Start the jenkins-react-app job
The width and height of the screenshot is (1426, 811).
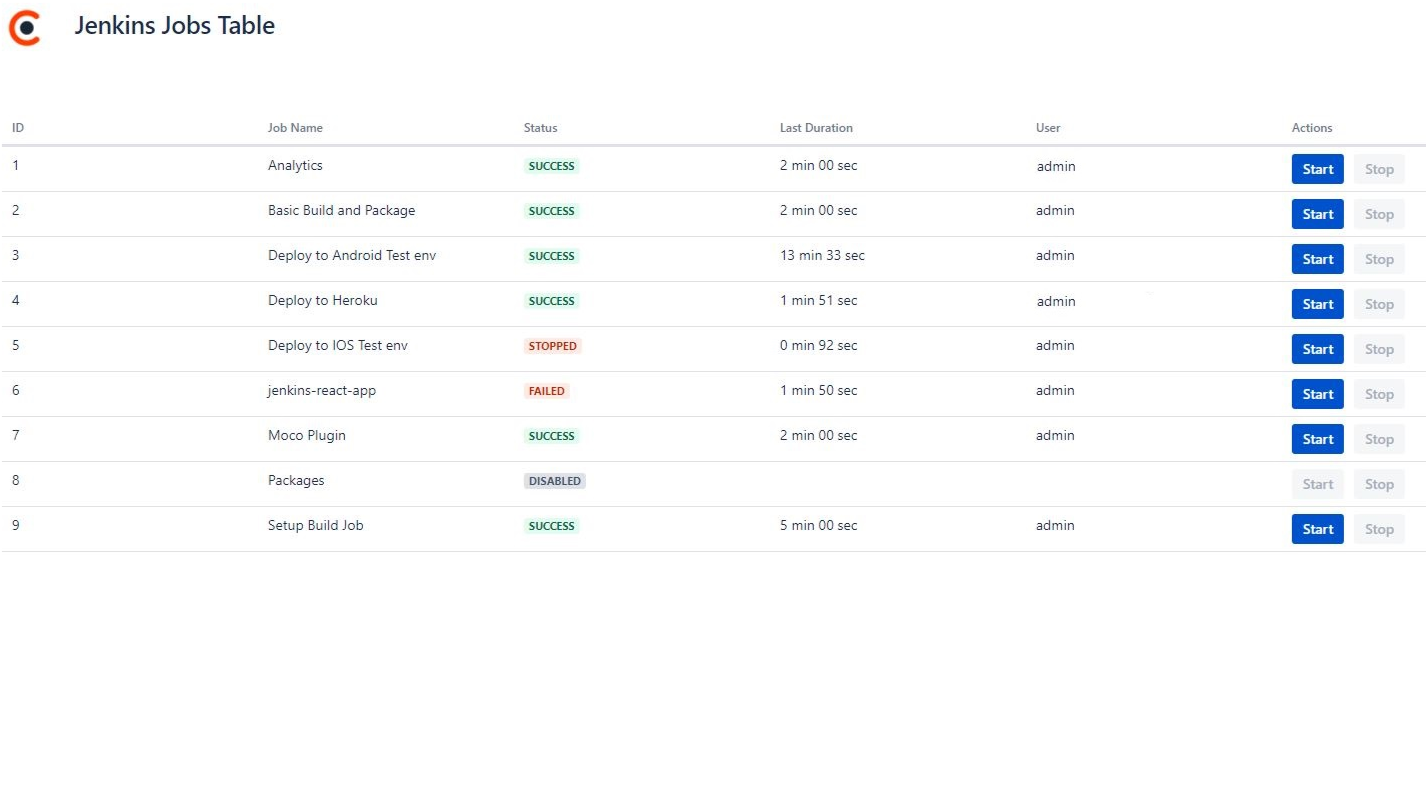pyautogui.click(x=1317, y=394)
